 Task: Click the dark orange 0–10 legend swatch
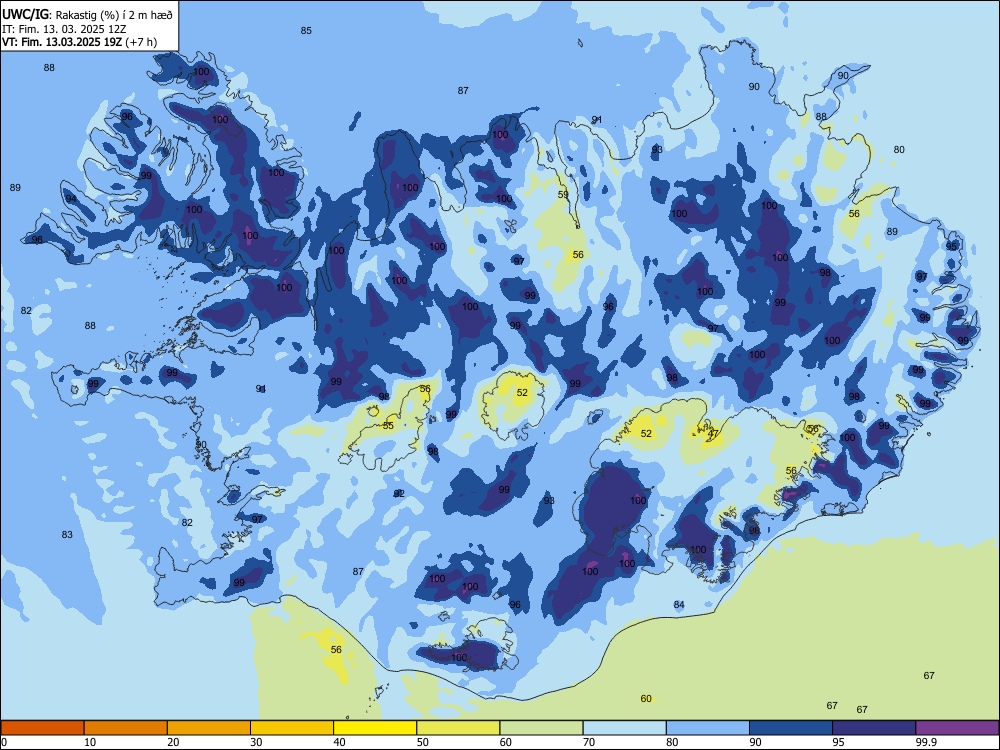42,728
